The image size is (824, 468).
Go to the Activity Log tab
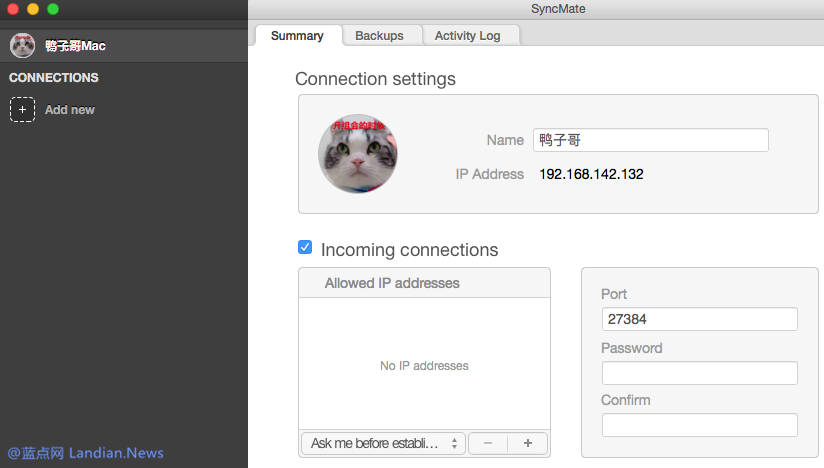pyautogui.click(x=467, y=35)
